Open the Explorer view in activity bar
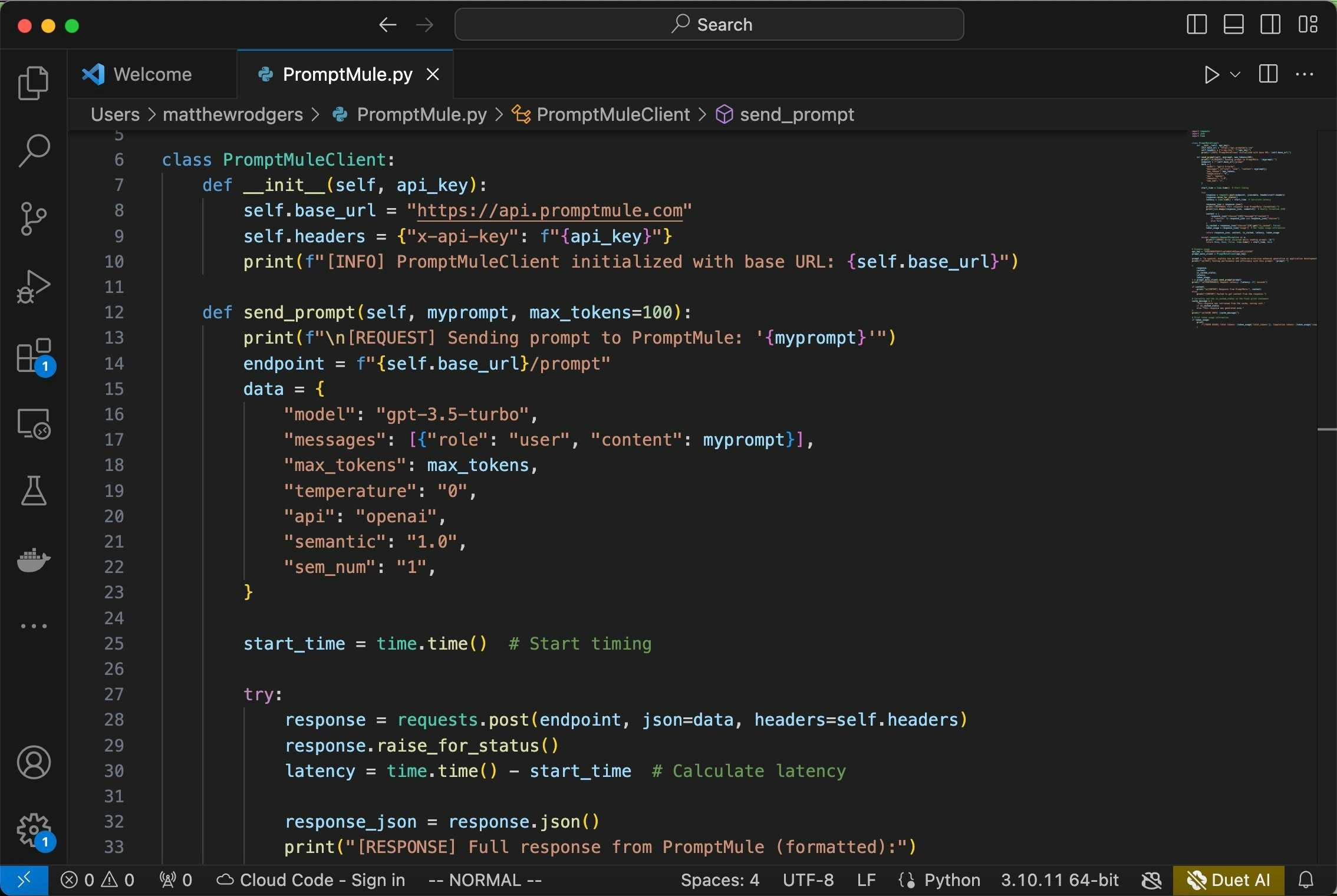This screenshot has width=1337, height=896. (x=34, y=83)
